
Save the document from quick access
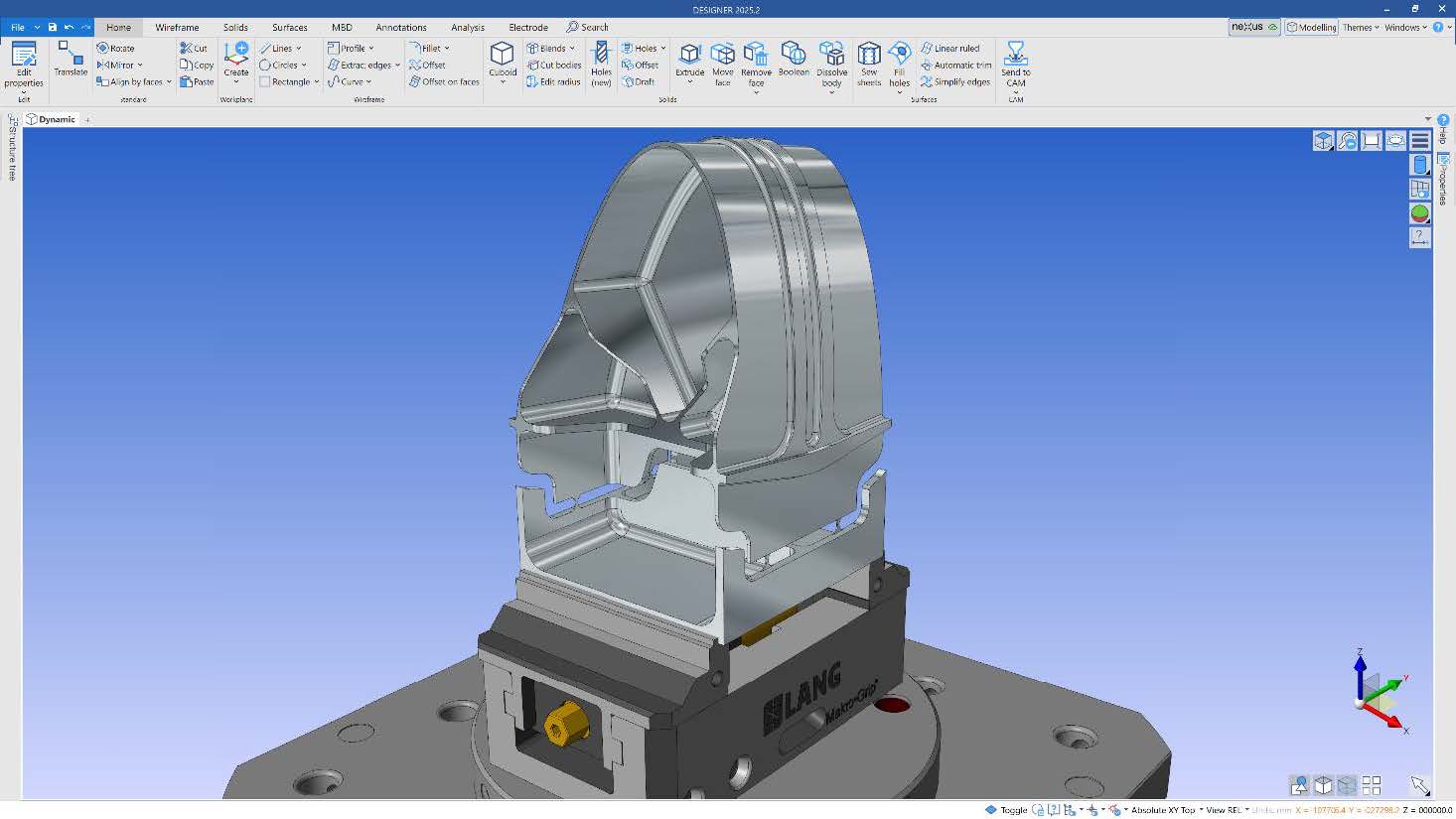pos(53,27)
